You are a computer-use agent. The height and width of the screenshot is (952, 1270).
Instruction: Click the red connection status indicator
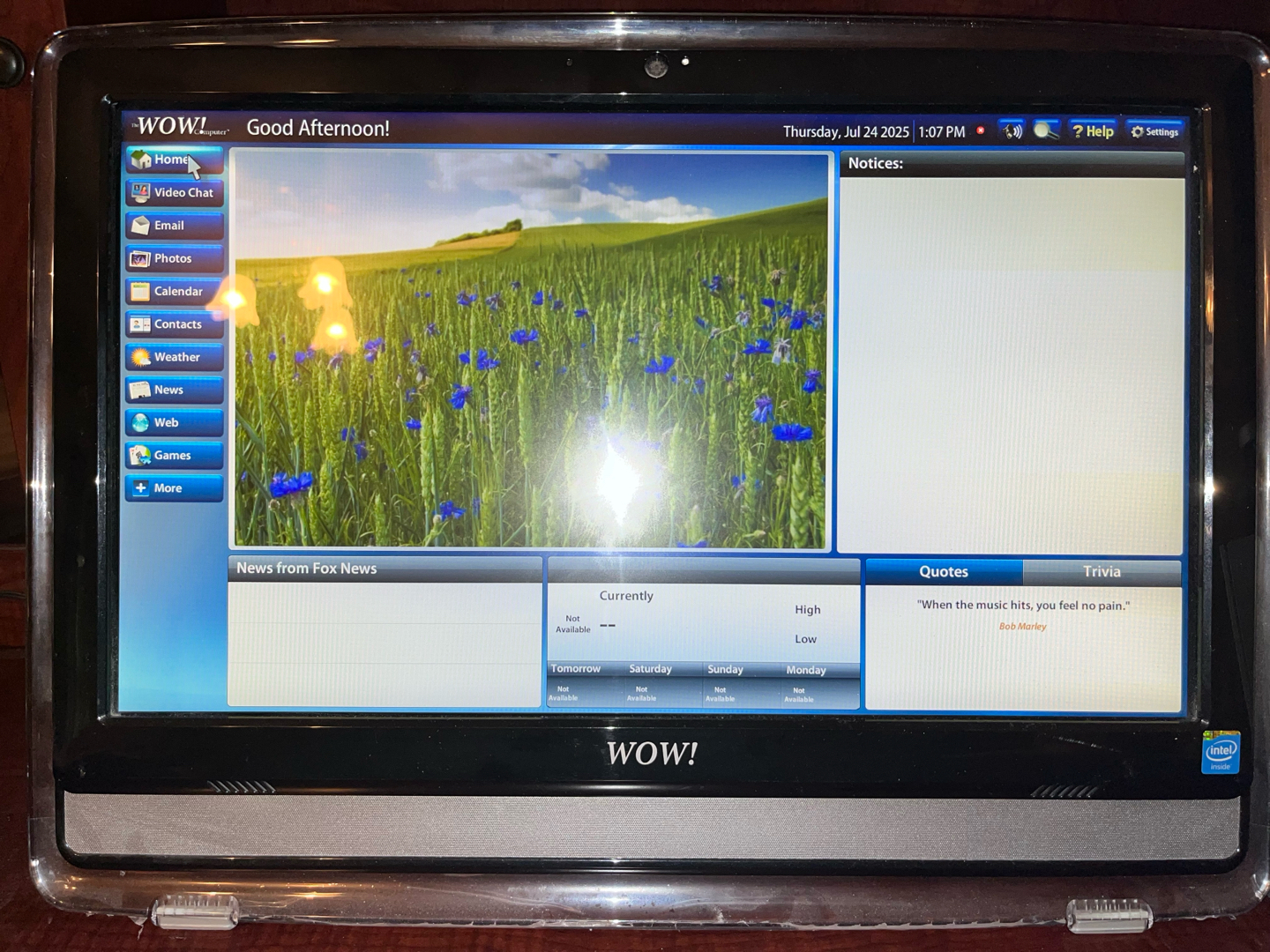pyautogui.click(x=980, y=130)
